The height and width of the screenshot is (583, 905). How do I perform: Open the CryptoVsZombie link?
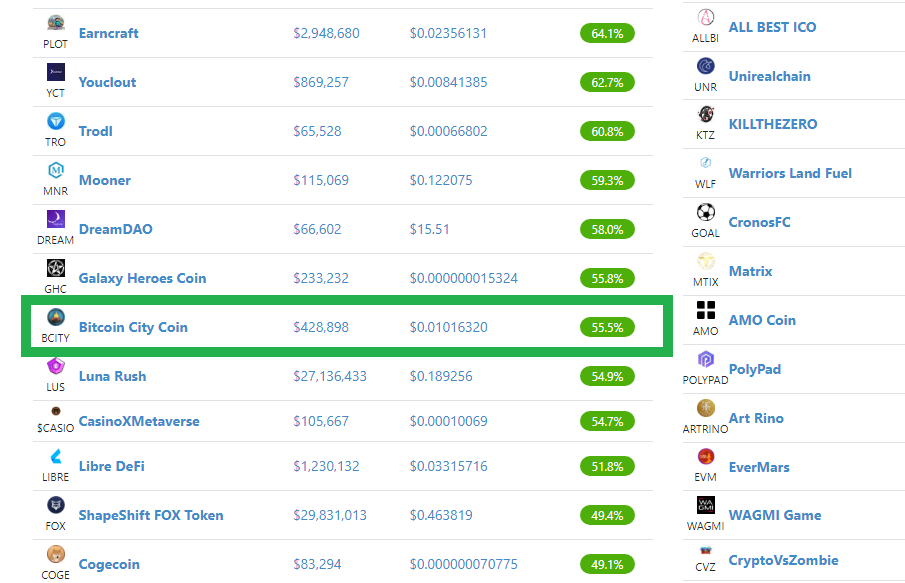coord(783,560)
